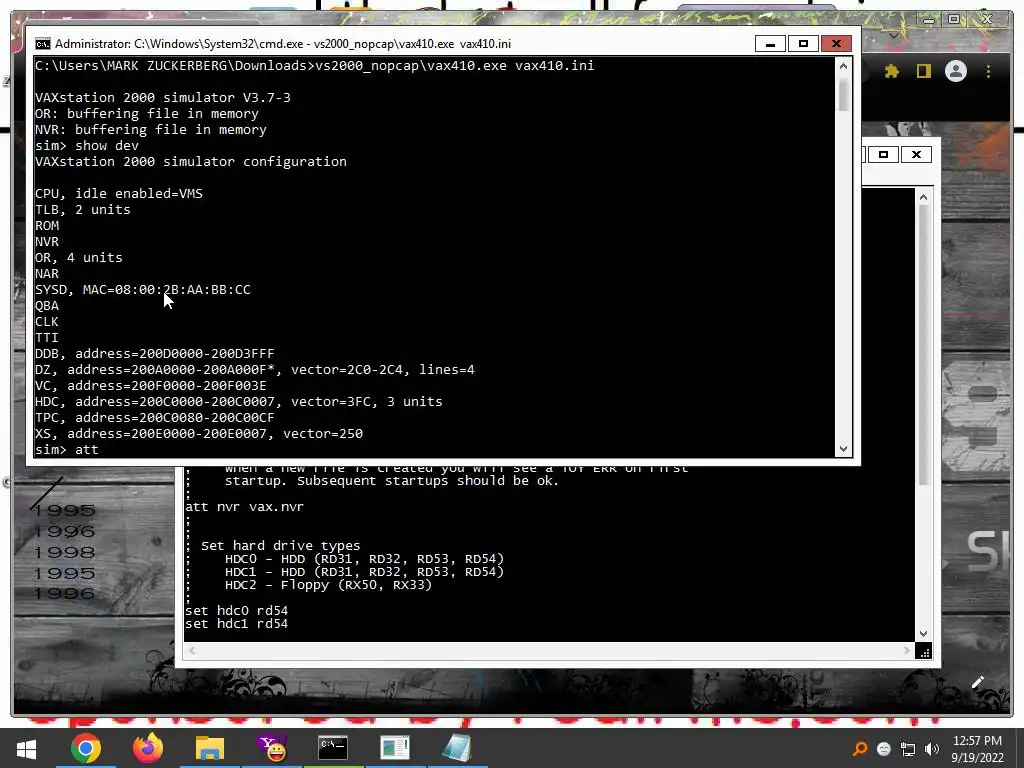
Task: Click text editor horizontal scroll right arrow
Action: [906, 650]
